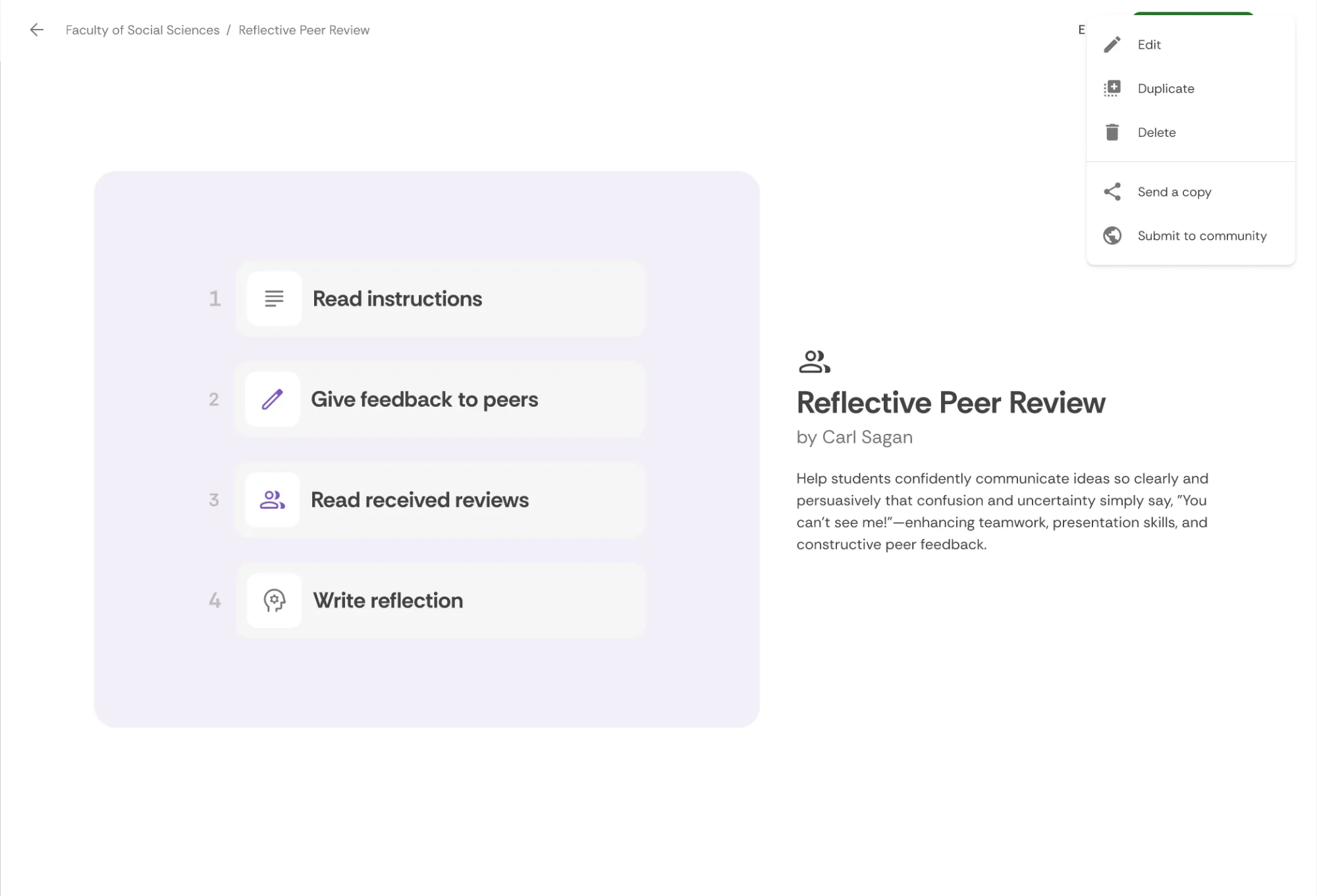Choose Send a copy option
This screenshot has height=896, width=1317.
coord(1174,192)
